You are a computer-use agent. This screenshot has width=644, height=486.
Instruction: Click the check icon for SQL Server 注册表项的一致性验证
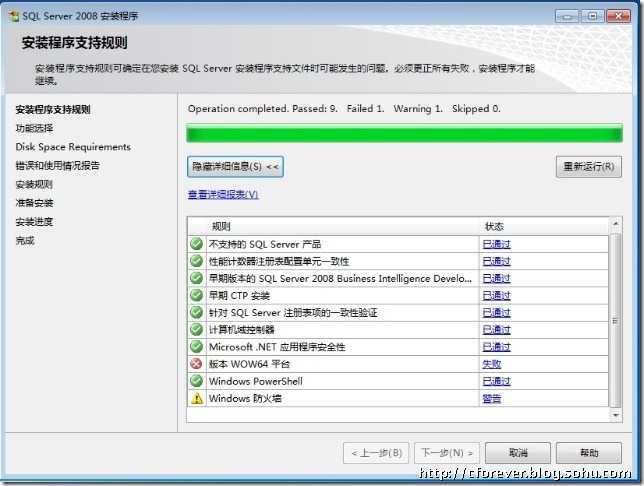(197, 312)
